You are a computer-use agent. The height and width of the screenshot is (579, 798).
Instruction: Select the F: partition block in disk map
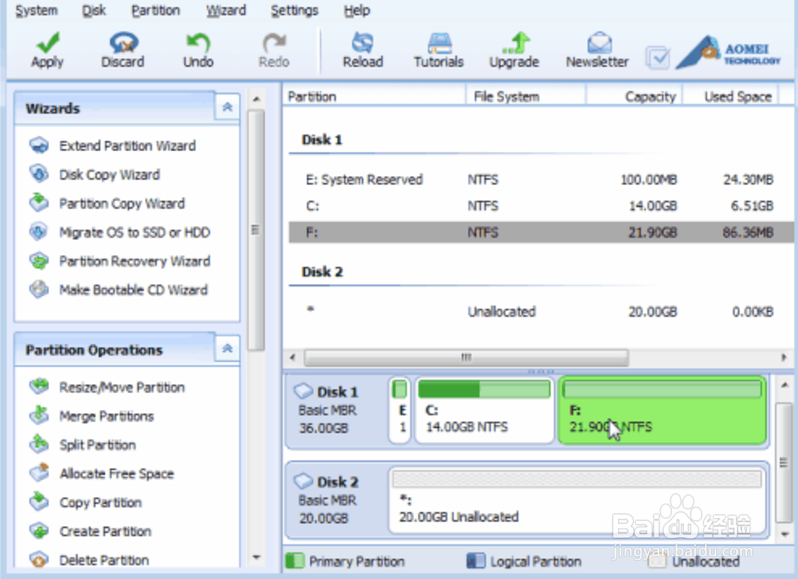(x=662, y=411)
